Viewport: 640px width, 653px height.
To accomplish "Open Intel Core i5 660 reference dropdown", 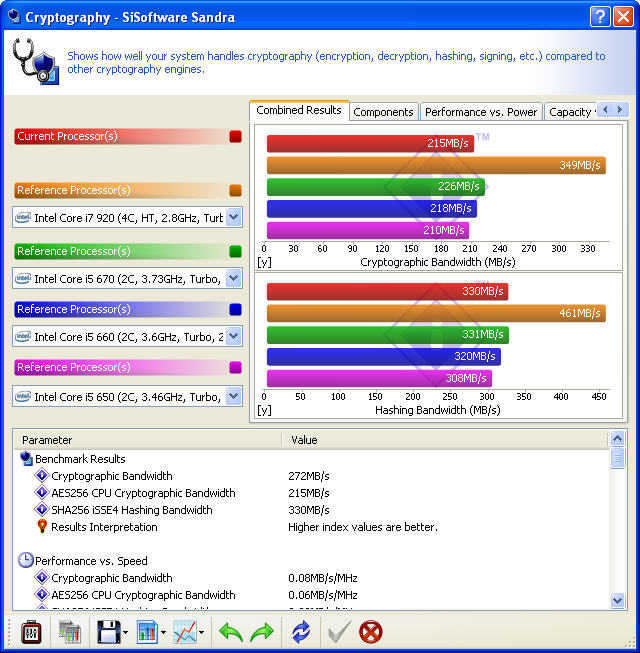I will (234, 336).
